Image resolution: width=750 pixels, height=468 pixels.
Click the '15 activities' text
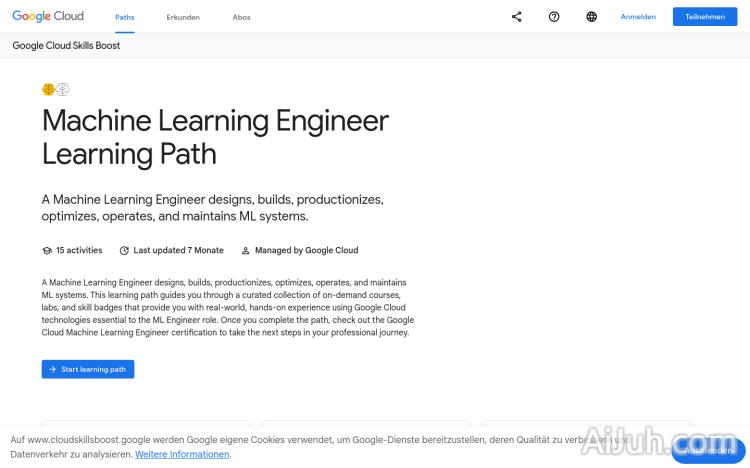tap(79, 250)
